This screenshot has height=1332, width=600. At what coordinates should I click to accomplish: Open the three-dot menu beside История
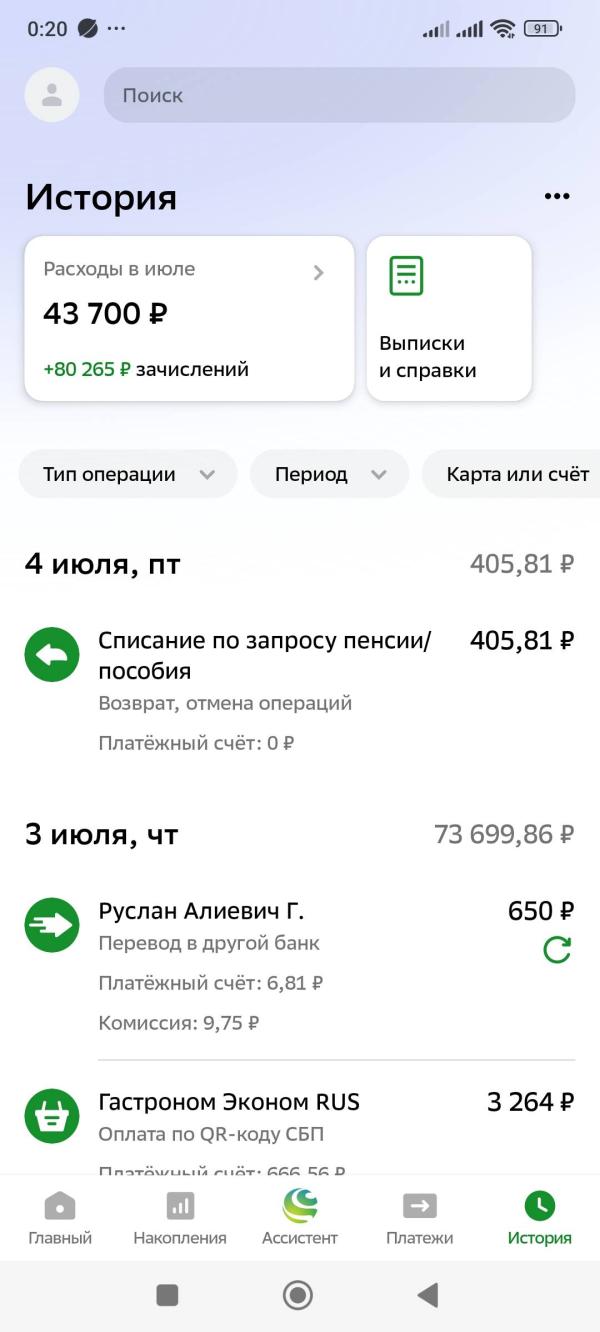[557, 197]
